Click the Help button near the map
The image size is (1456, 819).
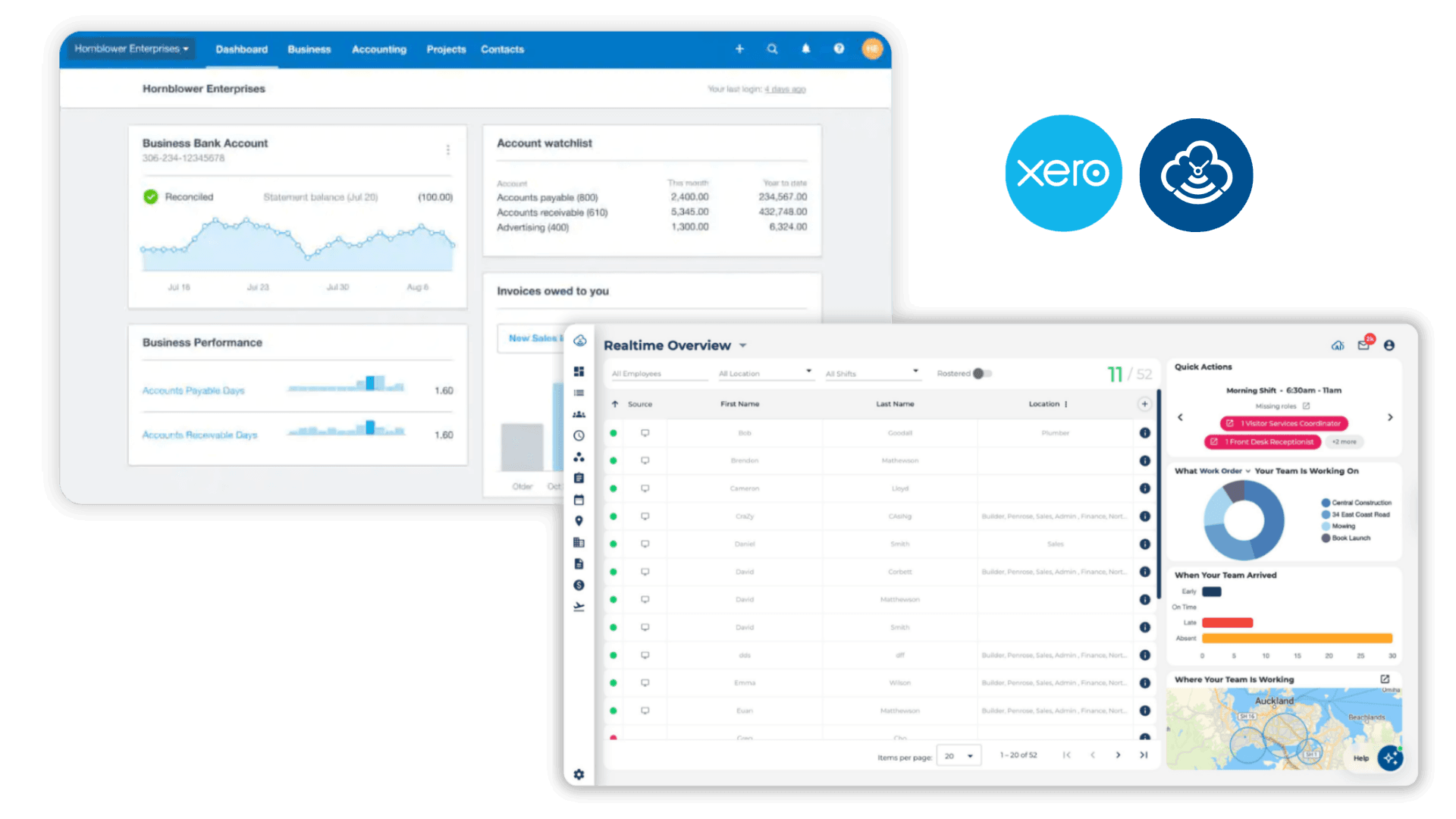coord(1361,758)
